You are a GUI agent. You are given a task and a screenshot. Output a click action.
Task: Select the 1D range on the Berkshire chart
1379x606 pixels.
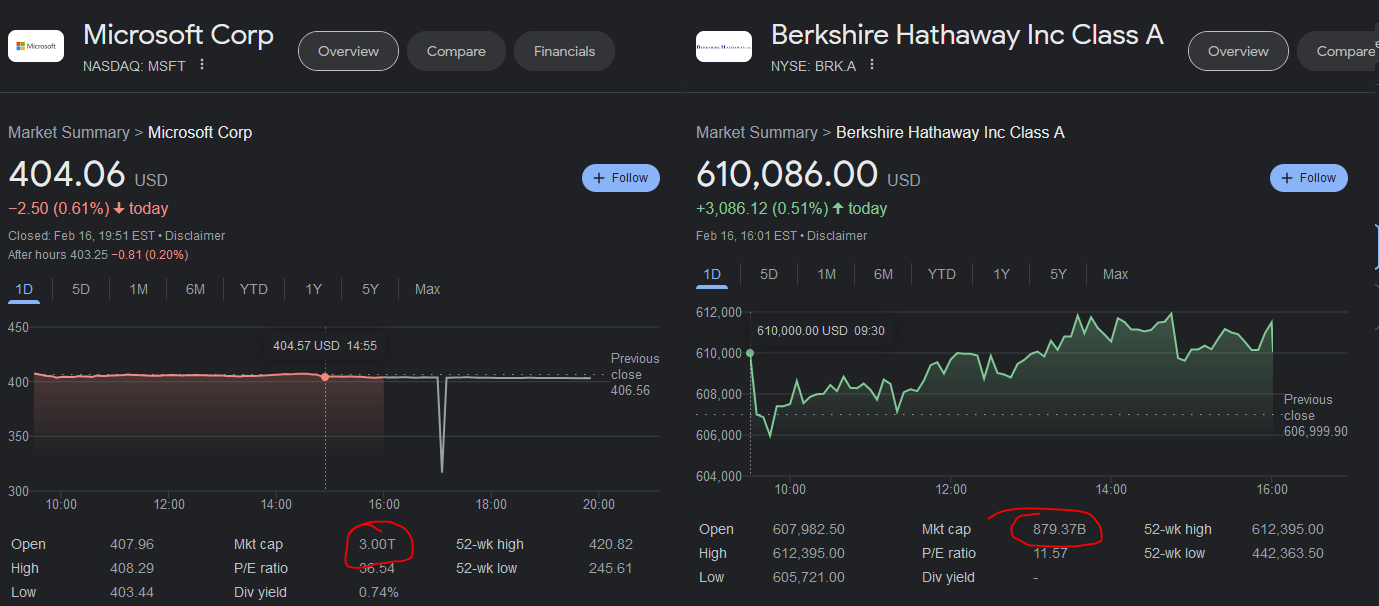712,274
